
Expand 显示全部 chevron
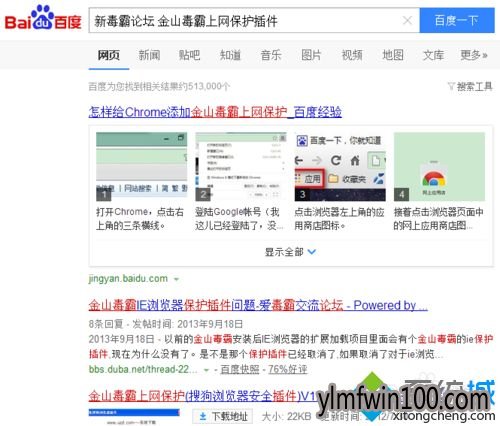pyautogui.click(x=312, y=252)
